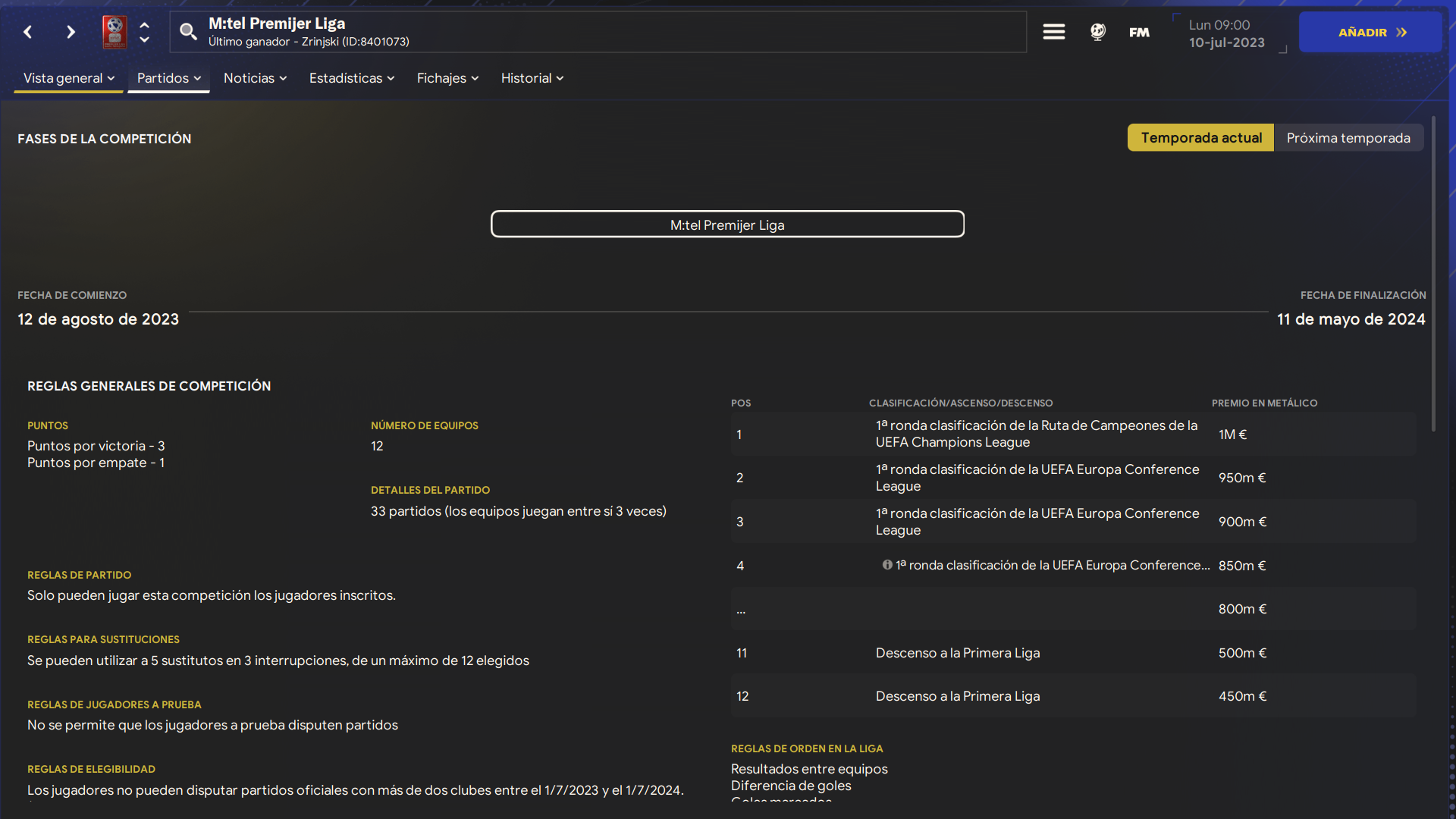Click the AÑADIR continue button
This screenshot has height=819, width=1456.
click(1370, 32)
